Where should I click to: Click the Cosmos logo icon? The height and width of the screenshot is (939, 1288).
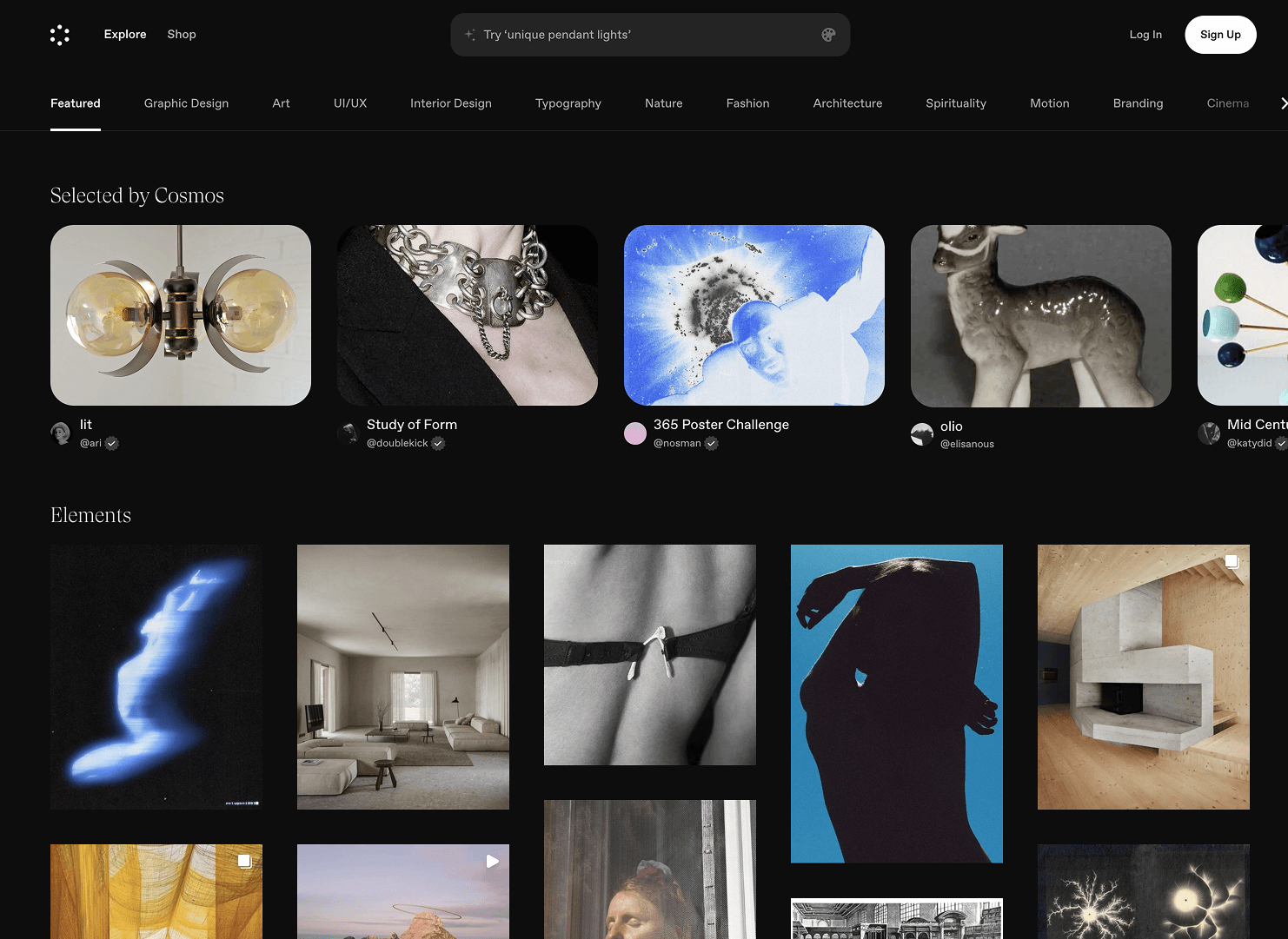pos(59,35)
